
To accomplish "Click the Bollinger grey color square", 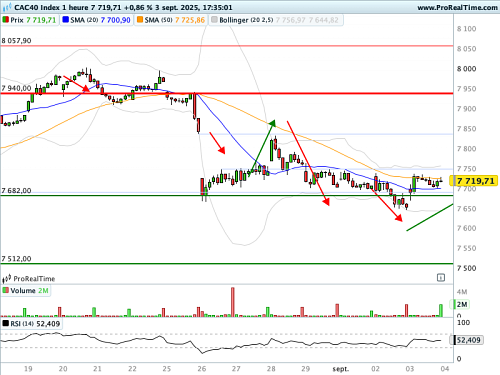I will pyautogui.click(x=214, y=20).
